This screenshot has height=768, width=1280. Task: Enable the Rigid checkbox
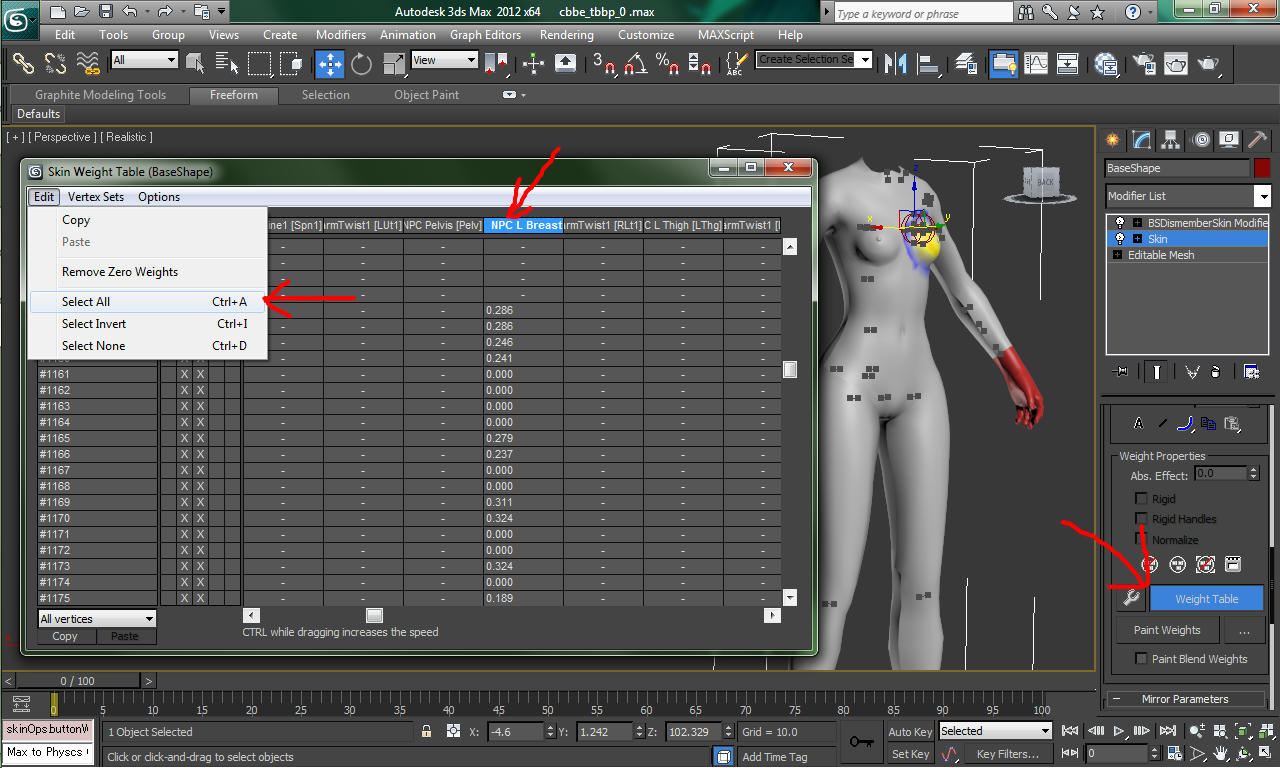click(1141, 498)
